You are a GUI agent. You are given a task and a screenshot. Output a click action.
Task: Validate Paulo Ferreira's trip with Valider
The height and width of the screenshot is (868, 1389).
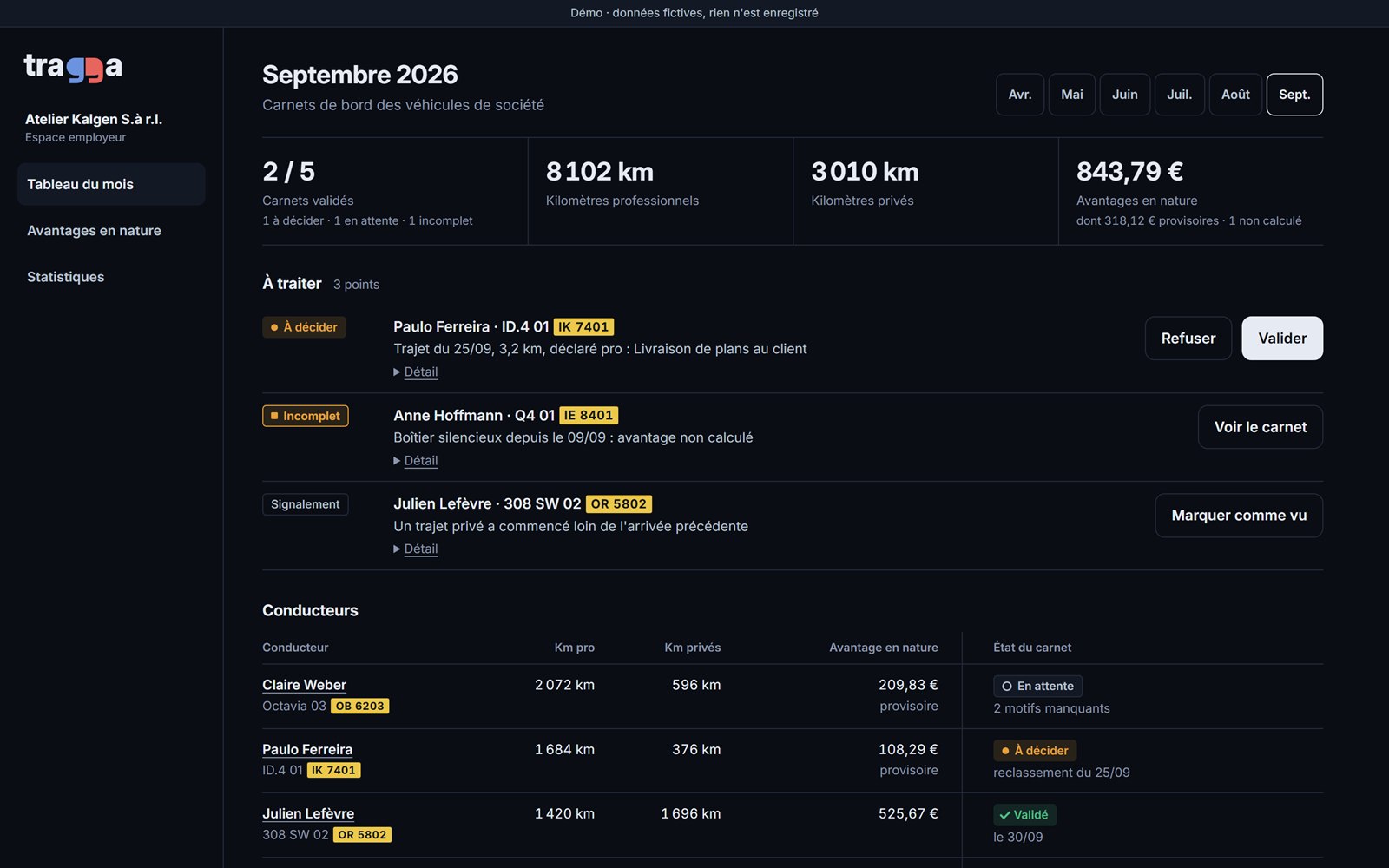(1282, 339)
